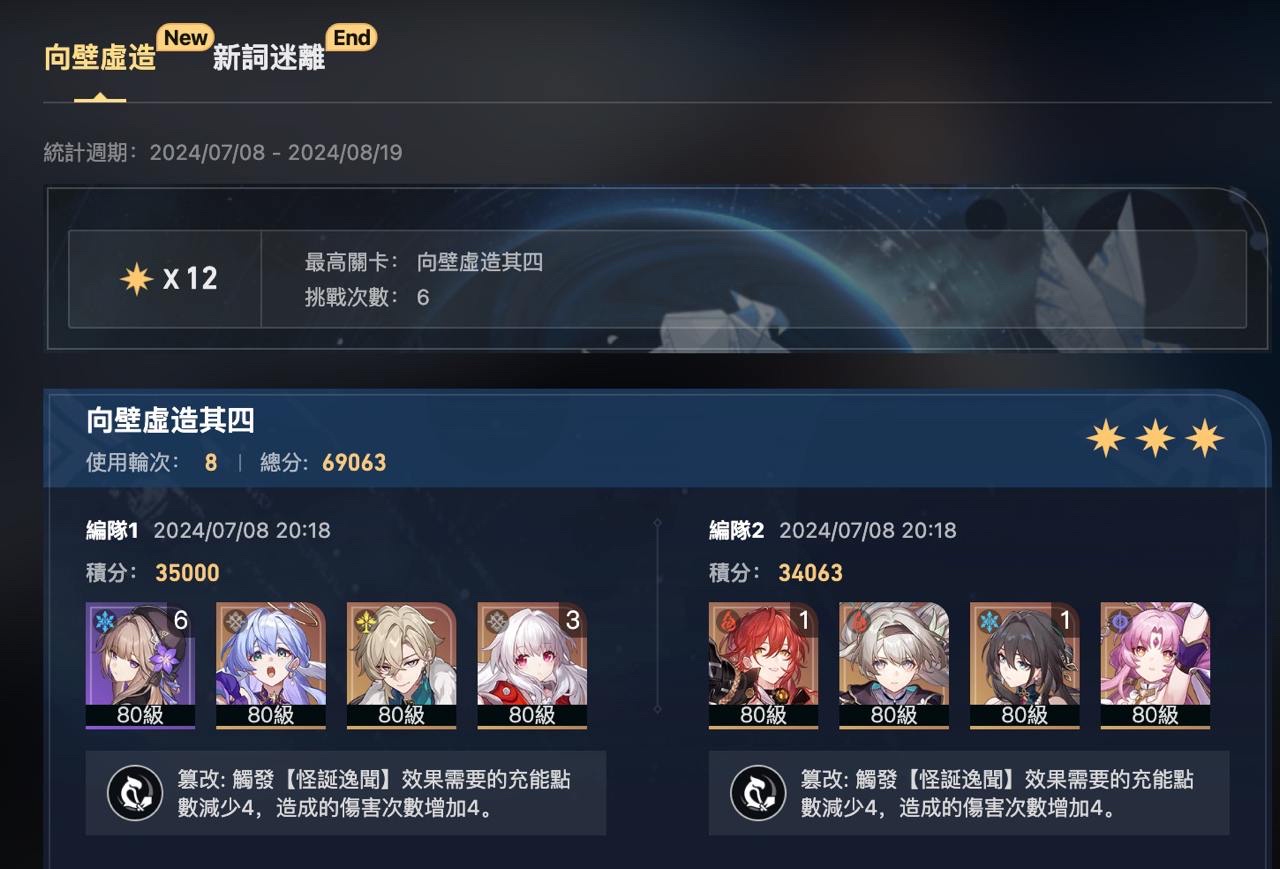Viewport: 1280px width, 869px height.
Task: Click the three-star rating of 向壁虛造其四
Action: [x=1155, y=438]
